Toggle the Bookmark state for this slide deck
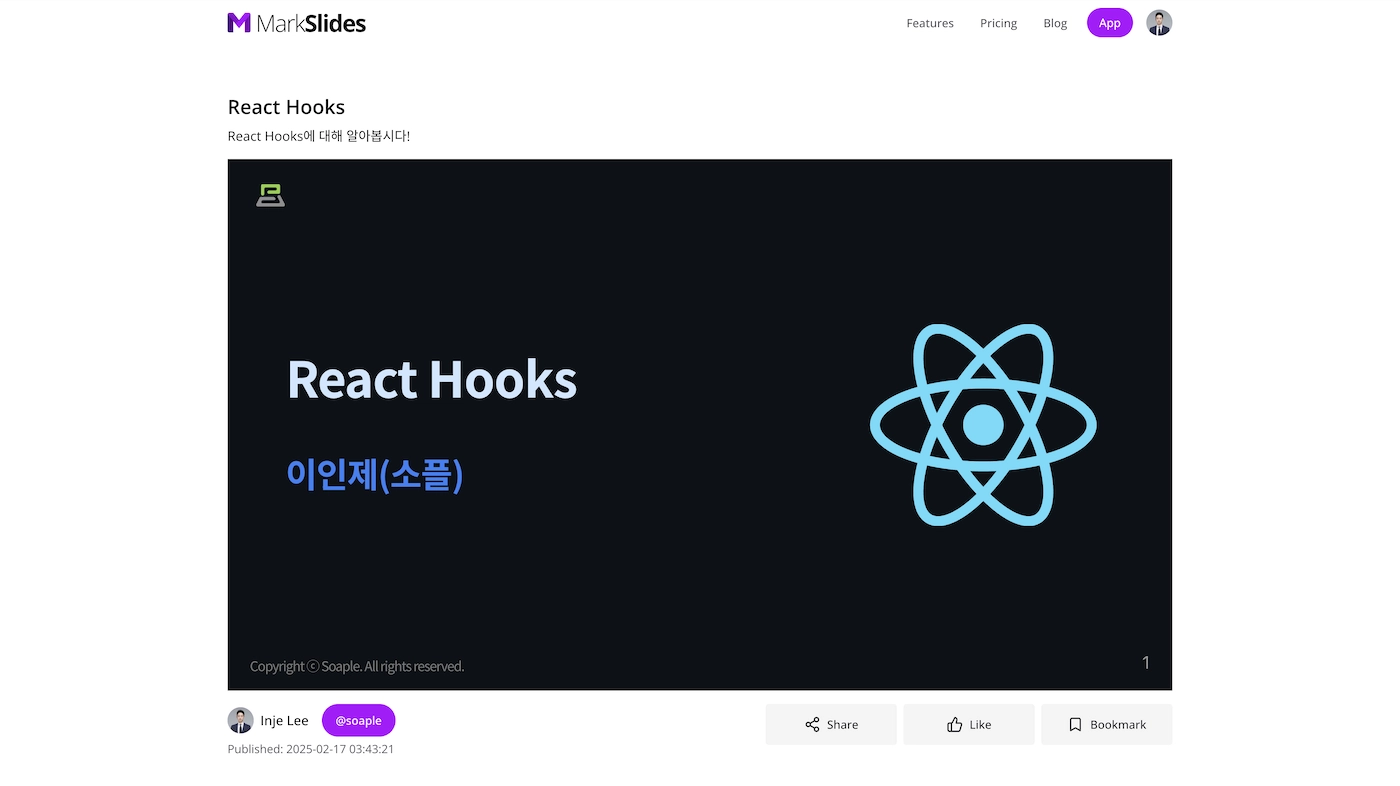The image size is (1400, 786). point(1106,724)
